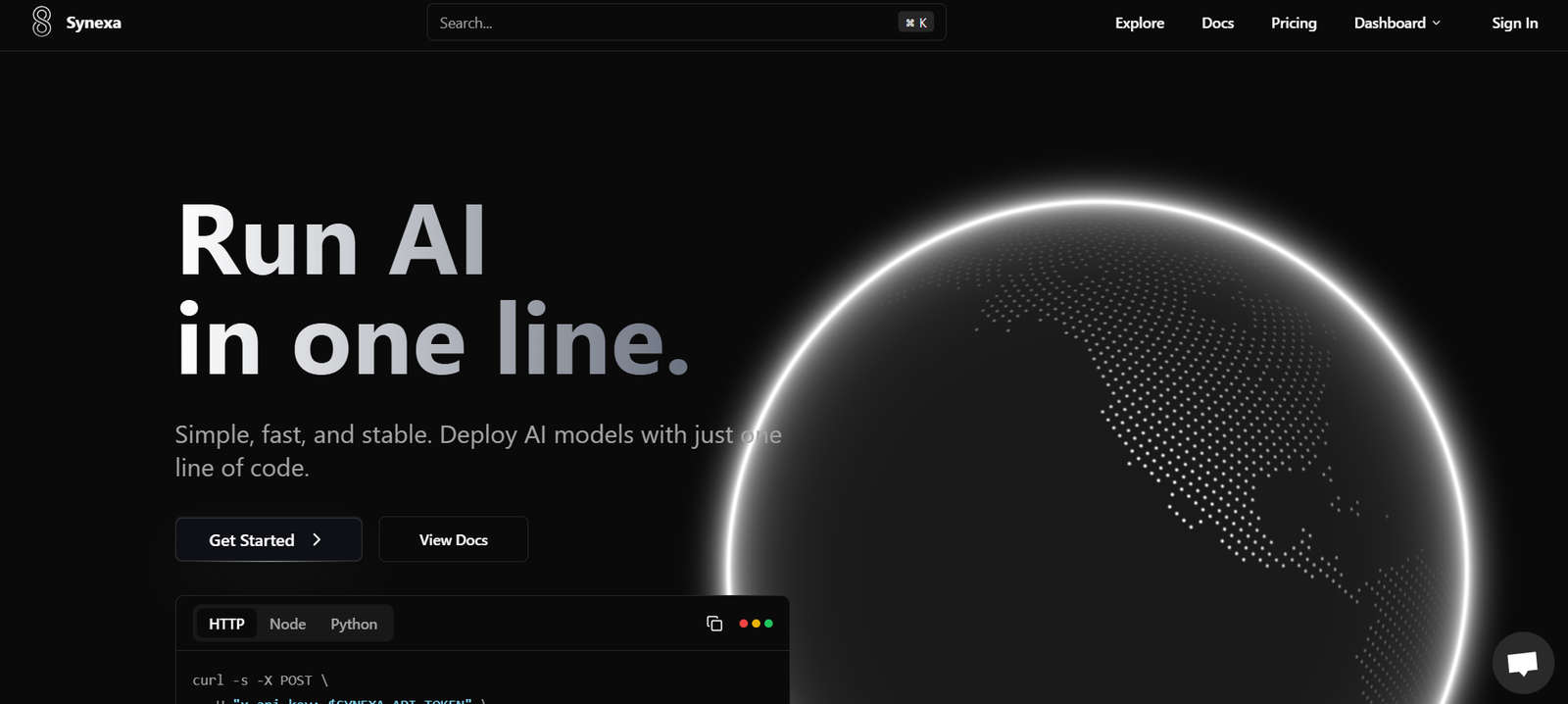Switch to the Node code tab
The image size is (1568, 704).
coord(287,624)
